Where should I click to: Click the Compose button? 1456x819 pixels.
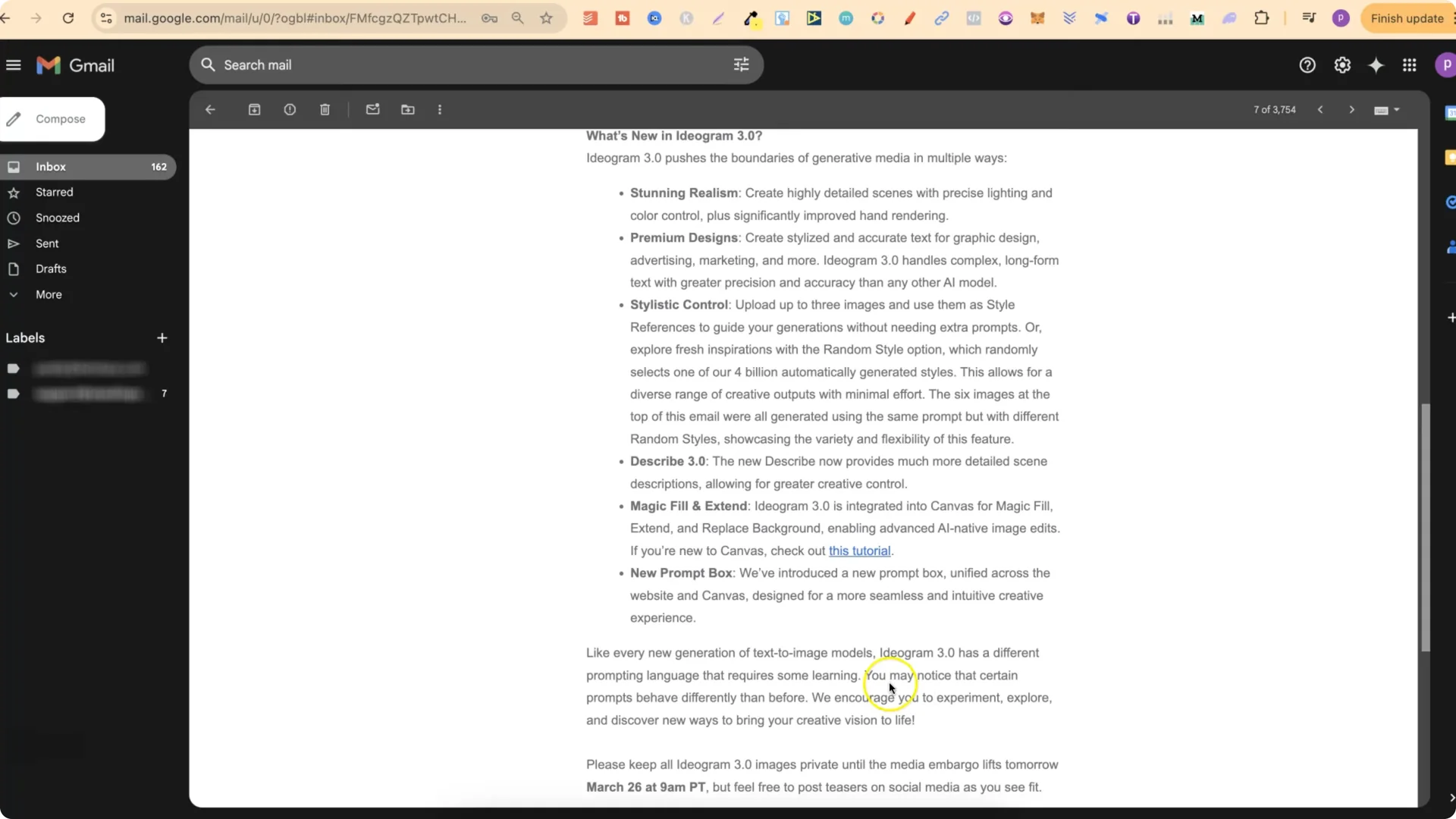pos(52,119)
